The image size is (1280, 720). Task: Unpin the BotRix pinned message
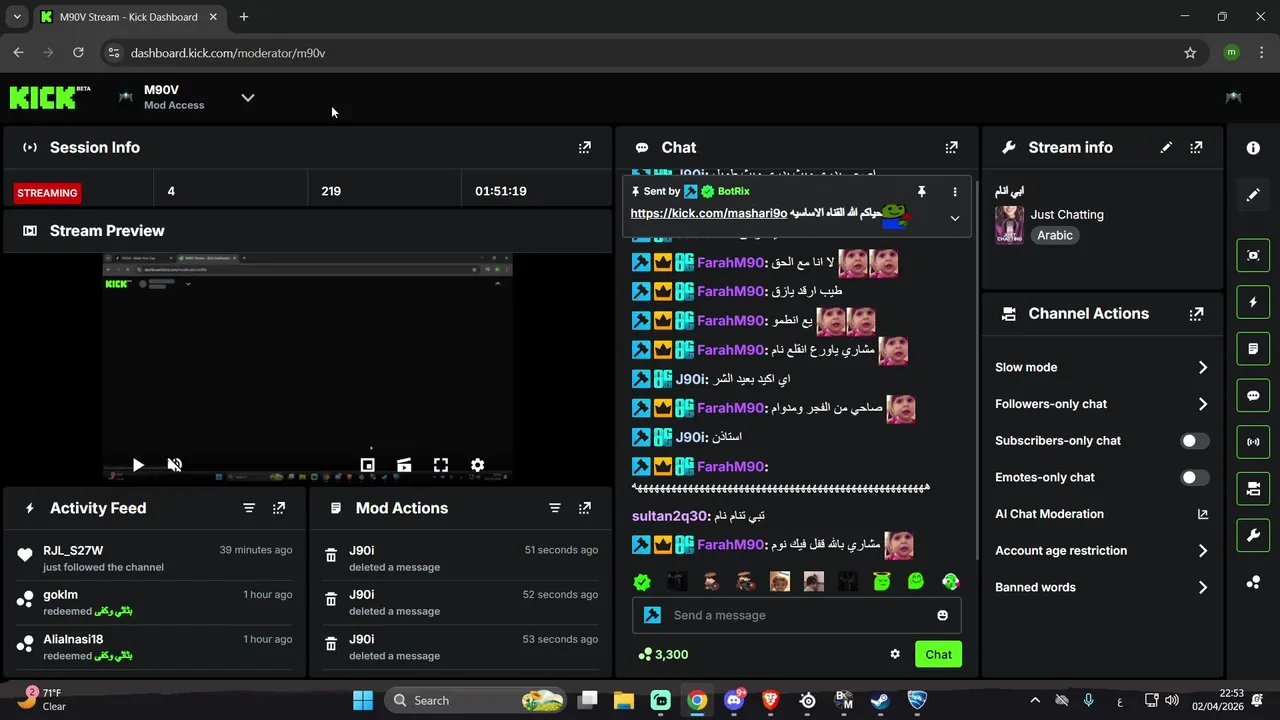pyautogui.click(x=921, y=191)
